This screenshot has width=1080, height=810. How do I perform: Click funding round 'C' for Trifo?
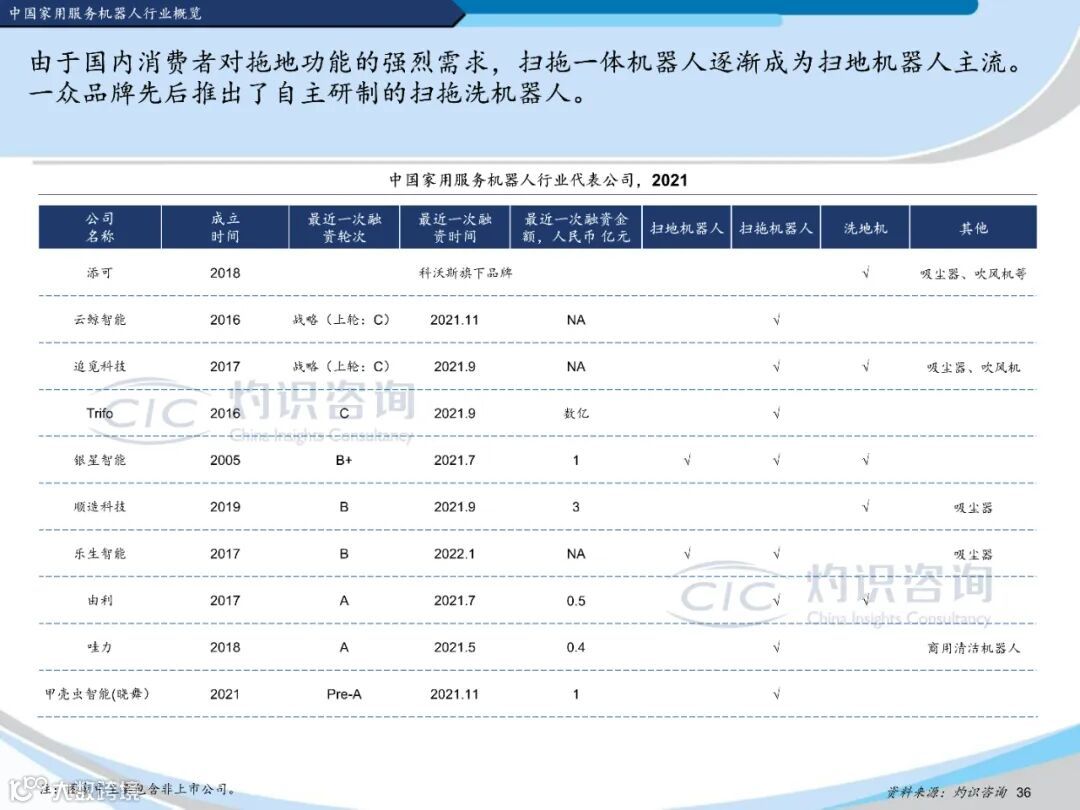[x=344, y=413]
